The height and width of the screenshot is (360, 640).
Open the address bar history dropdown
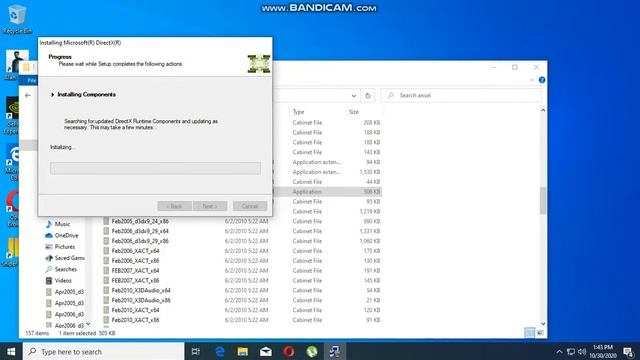pos(353,96)
